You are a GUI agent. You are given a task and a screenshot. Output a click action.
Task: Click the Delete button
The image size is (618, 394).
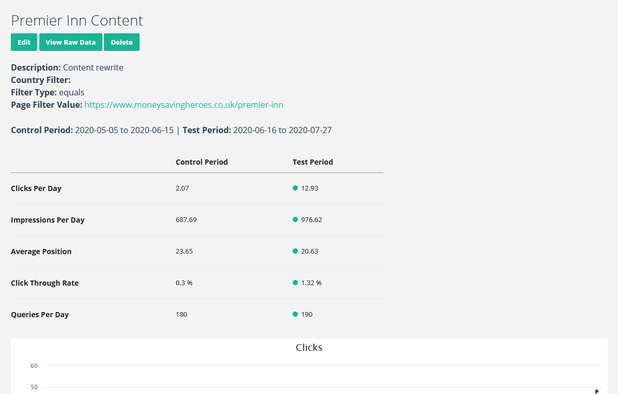(x=122, y=42)
